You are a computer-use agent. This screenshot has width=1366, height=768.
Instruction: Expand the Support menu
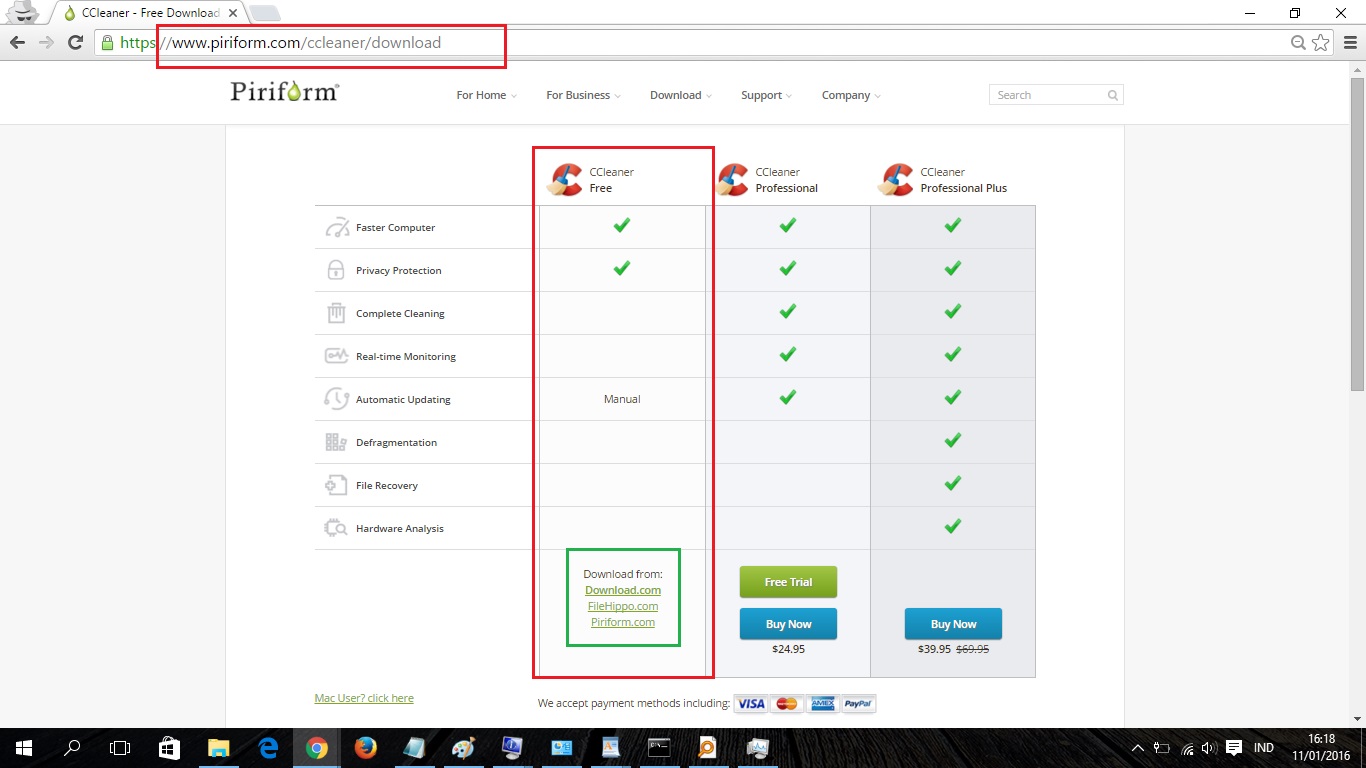[x=766, y=95]
